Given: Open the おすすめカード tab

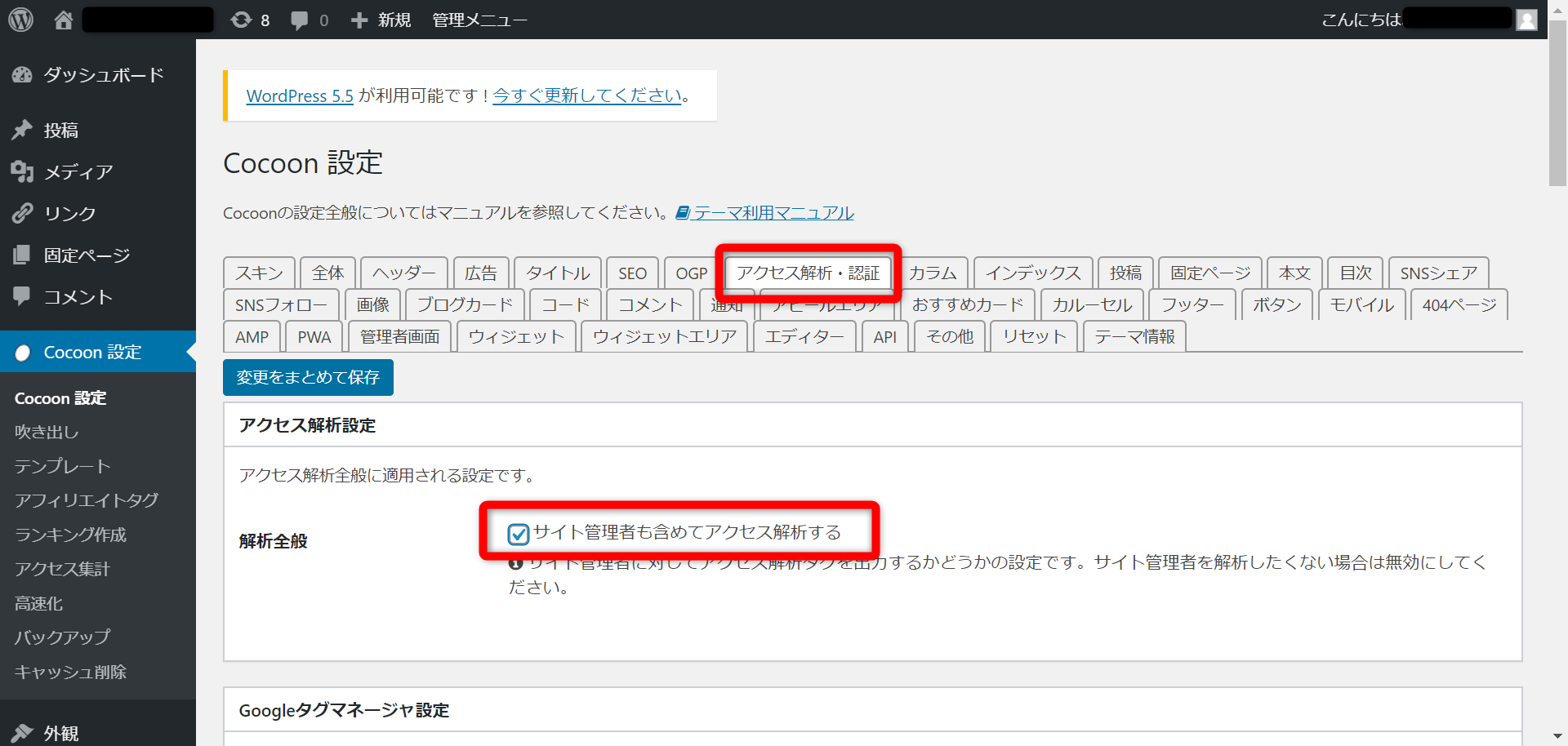Looking at the screenshot, I should [x=968, y=304].
